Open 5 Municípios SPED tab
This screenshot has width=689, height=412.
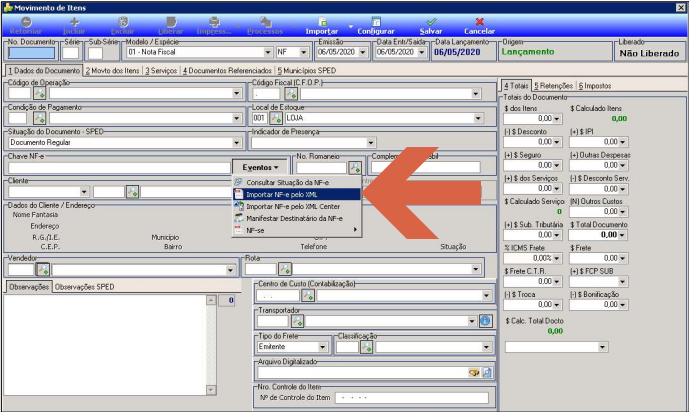point(307,71)
